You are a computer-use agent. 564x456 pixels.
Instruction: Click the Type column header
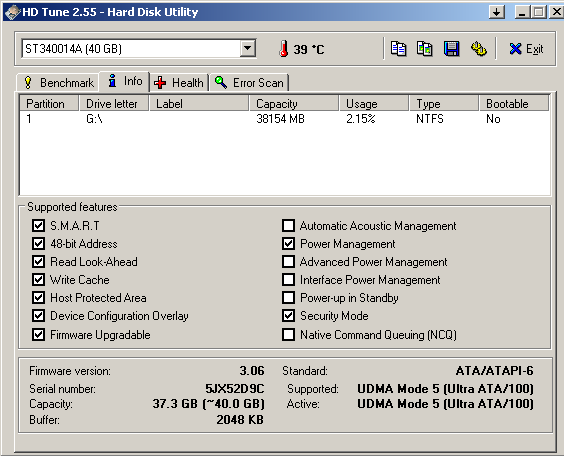(444, 104)
